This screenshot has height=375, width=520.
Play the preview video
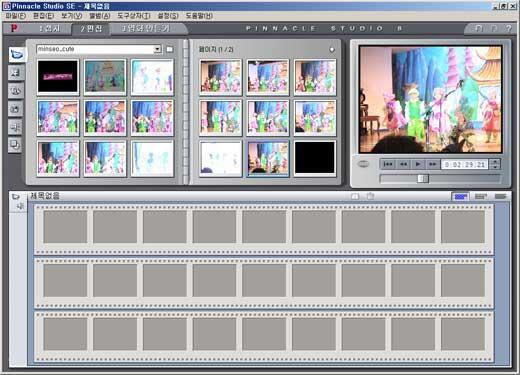pyautogui.click(x=418, y=164)
